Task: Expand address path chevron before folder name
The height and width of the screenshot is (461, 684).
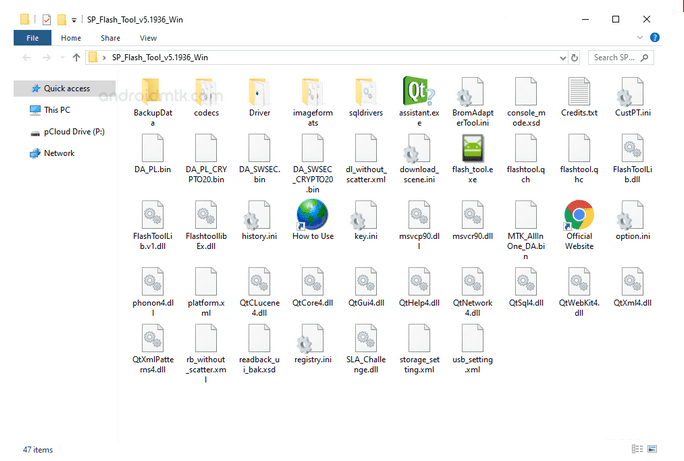Action: pyautogui.click(x=104, y=58)
